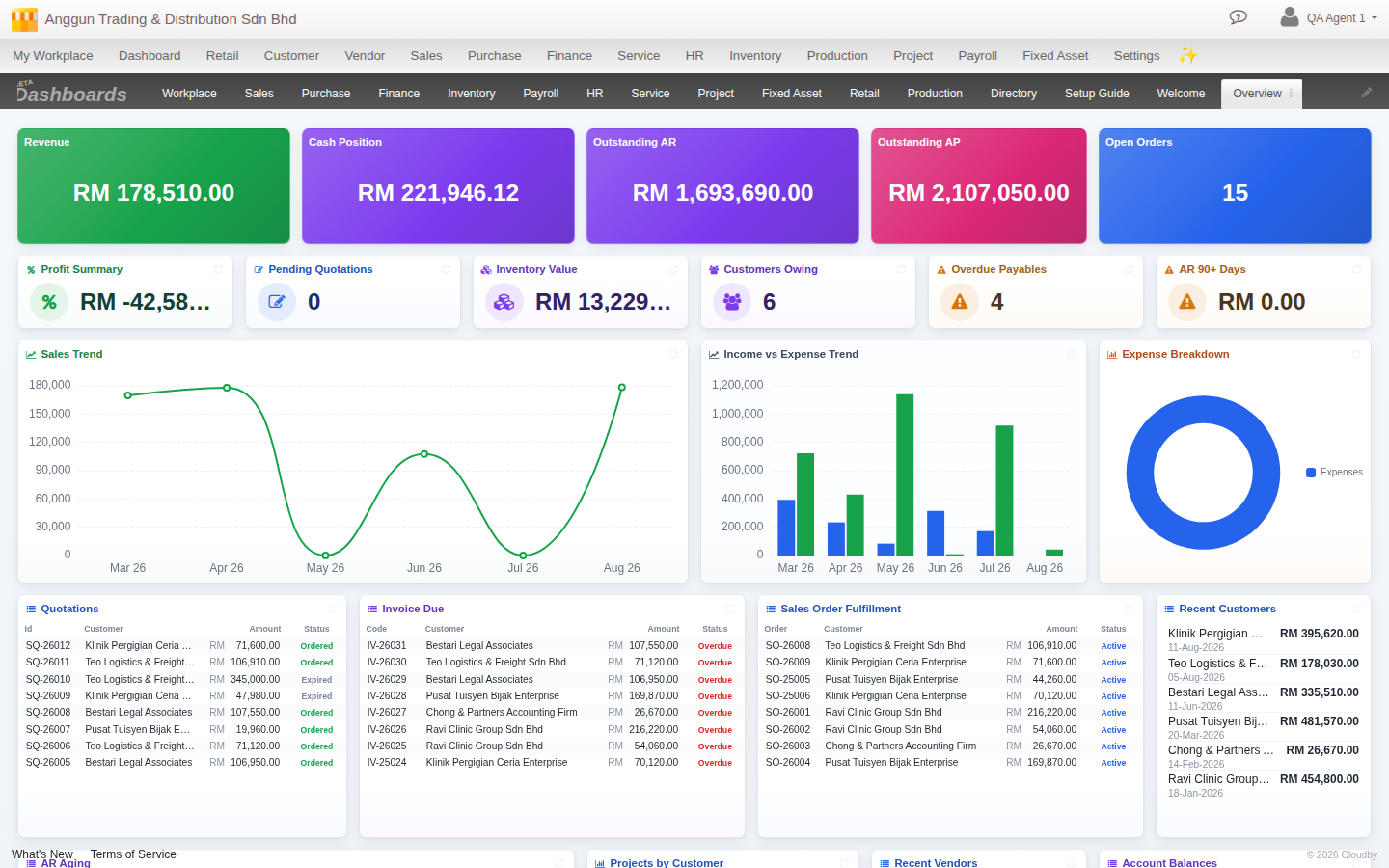Open the Outstanding AR summary card
This screenshot has height=868, width=1389.
click(x=722, y=186)
